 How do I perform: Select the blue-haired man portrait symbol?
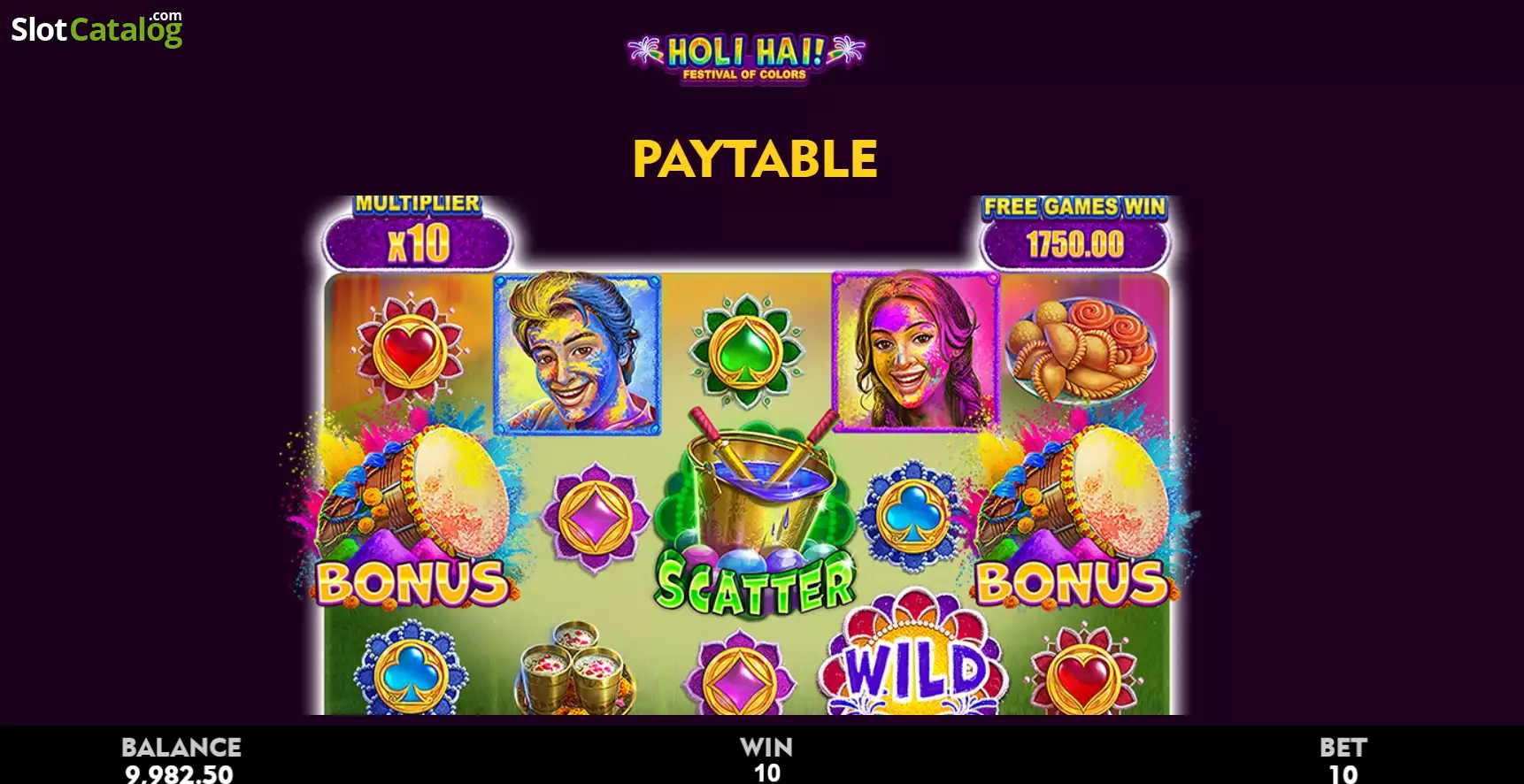[577, 353]
